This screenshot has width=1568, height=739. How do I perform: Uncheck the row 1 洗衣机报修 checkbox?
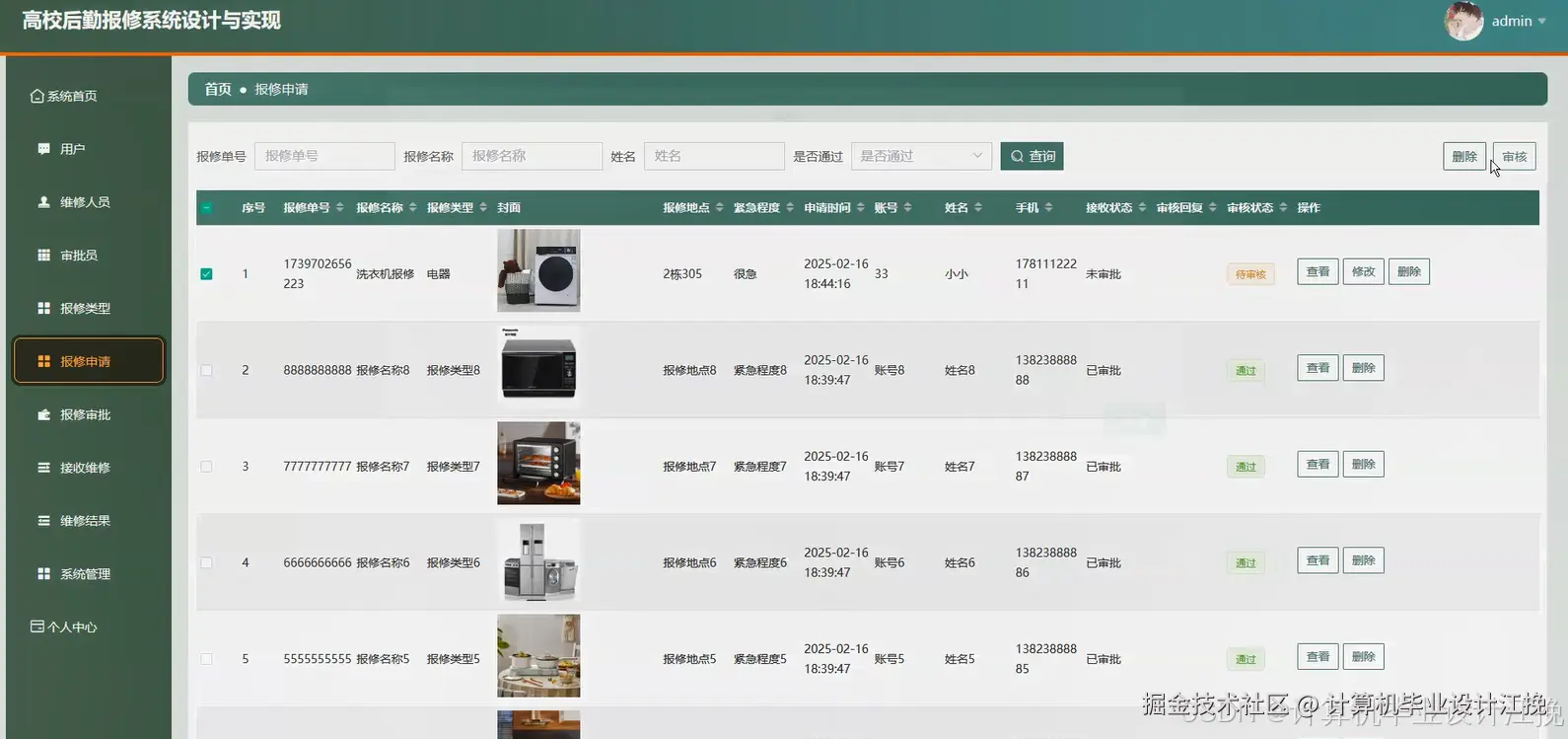point(206,273)
